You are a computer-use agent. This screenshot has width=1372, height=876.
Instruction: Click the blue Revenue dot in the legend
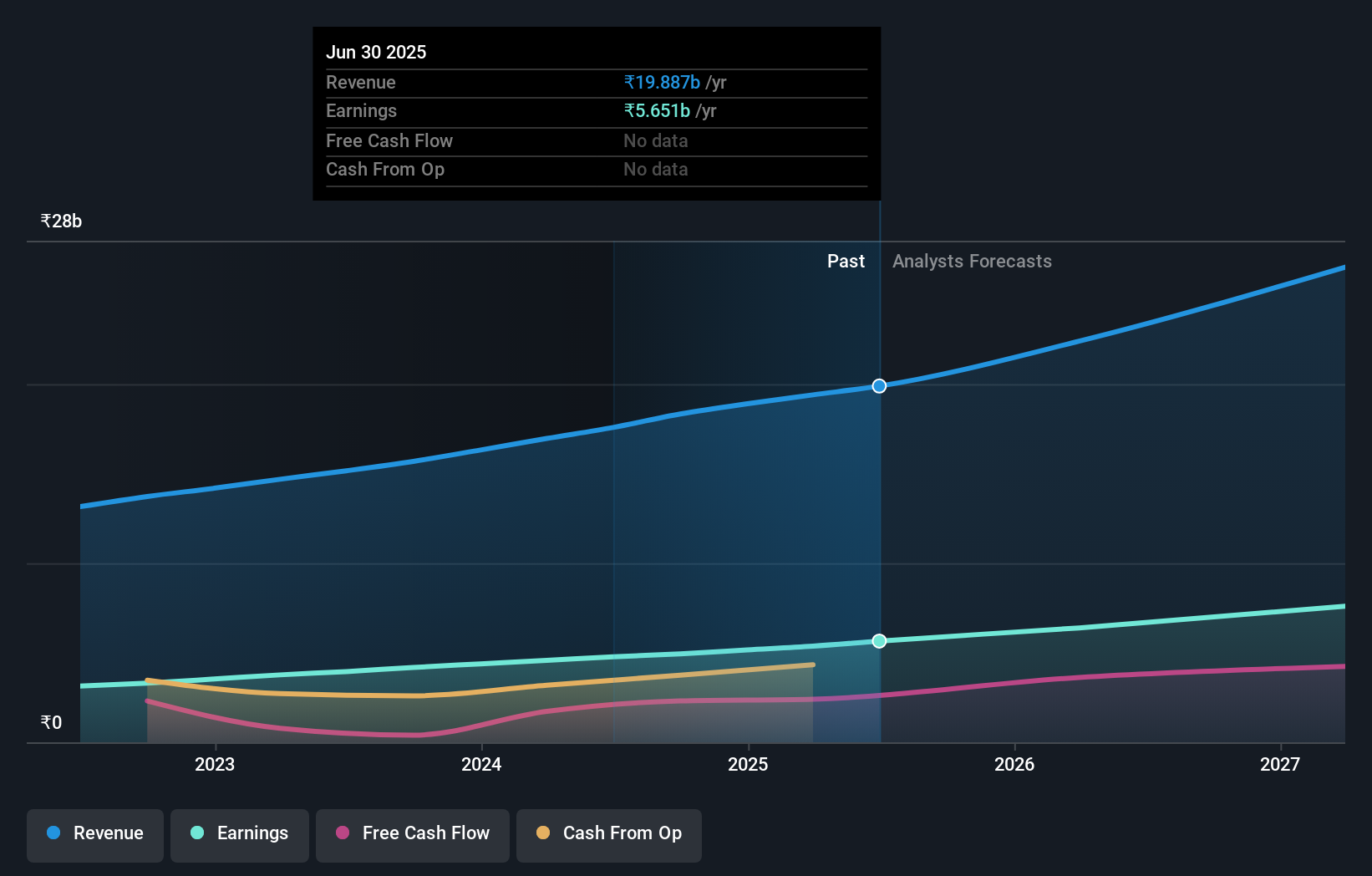pos(52,833)
